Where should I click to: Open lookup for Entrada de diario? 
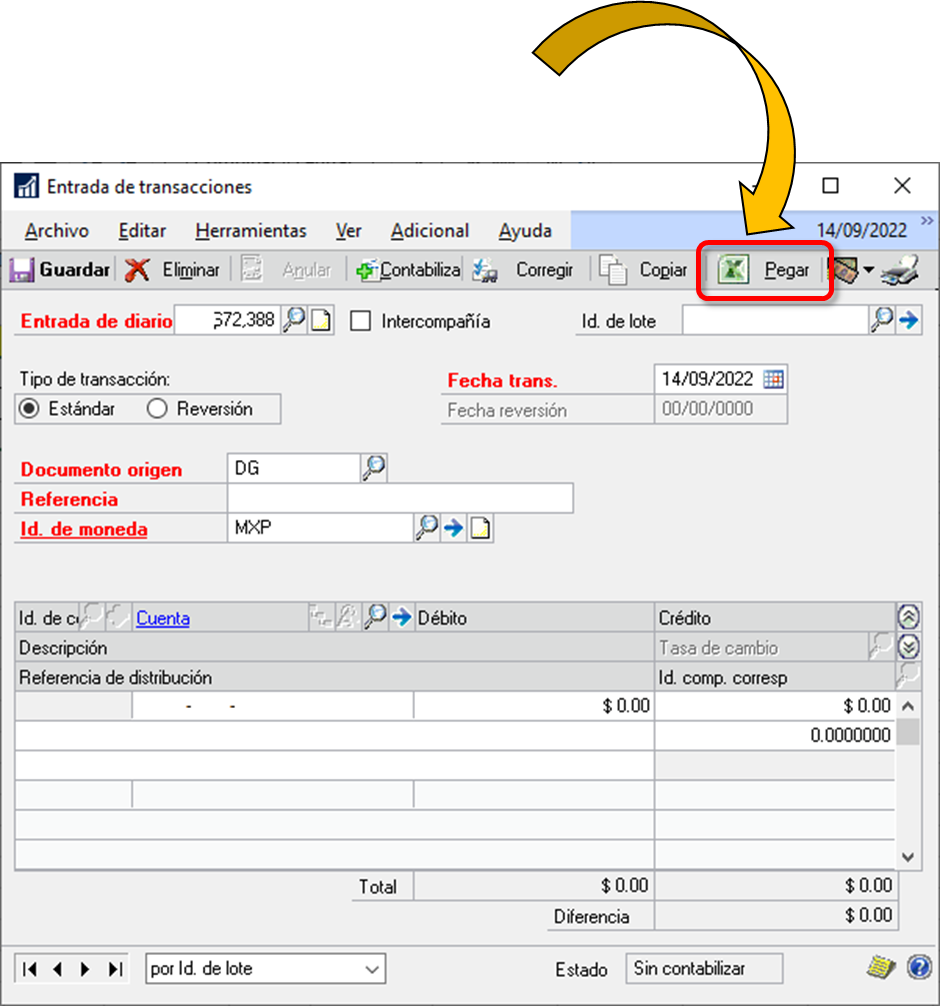(x=295, y=320)
